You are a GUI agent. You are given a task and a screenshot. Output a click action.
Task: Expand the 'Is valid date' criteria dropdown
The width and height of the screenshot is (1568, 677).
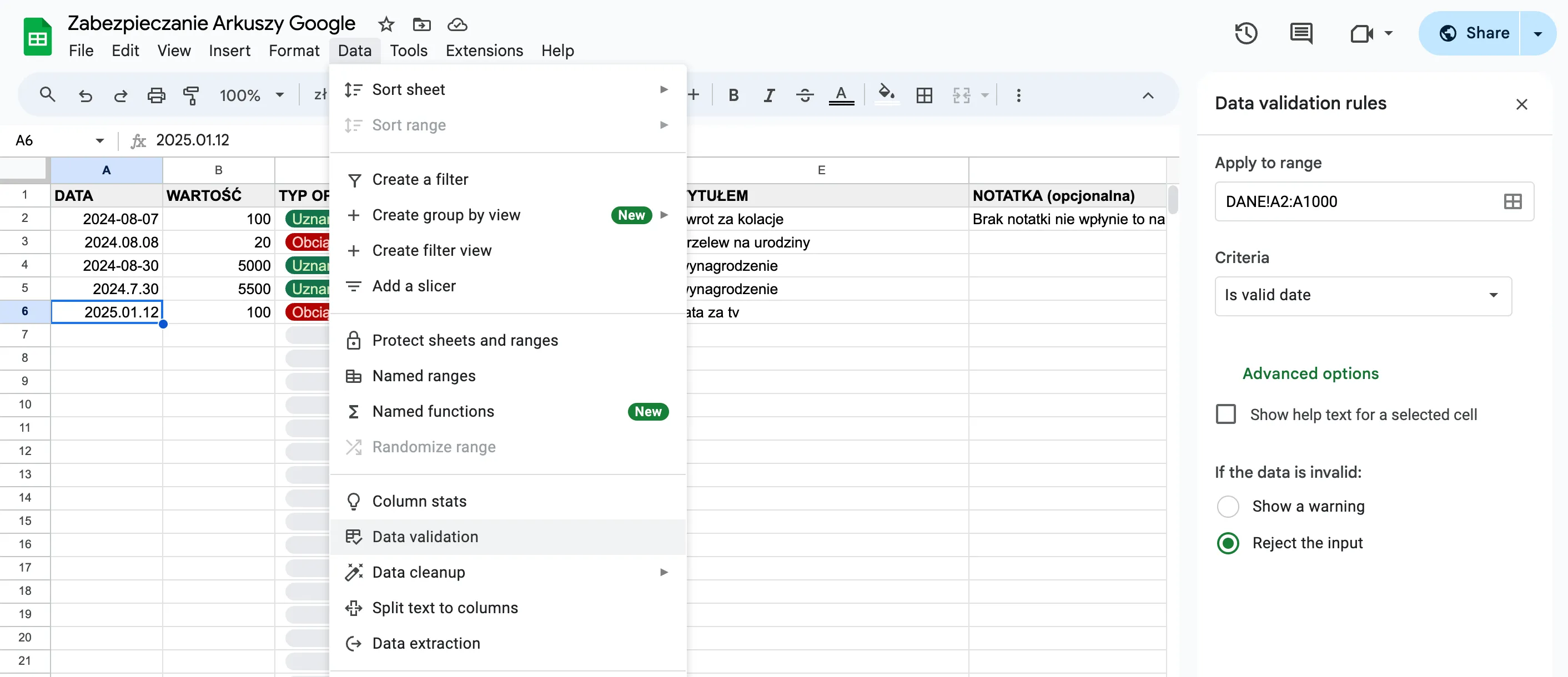pyautogui.click(x=1363, y=295)
